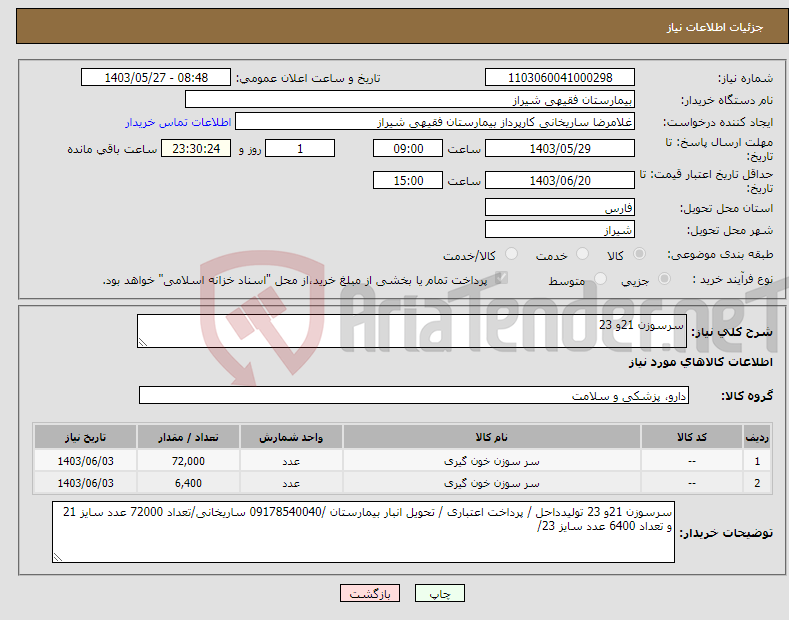
Task: Click row 2 need date 1403/06/03
Action: click(x=85, y=483)
